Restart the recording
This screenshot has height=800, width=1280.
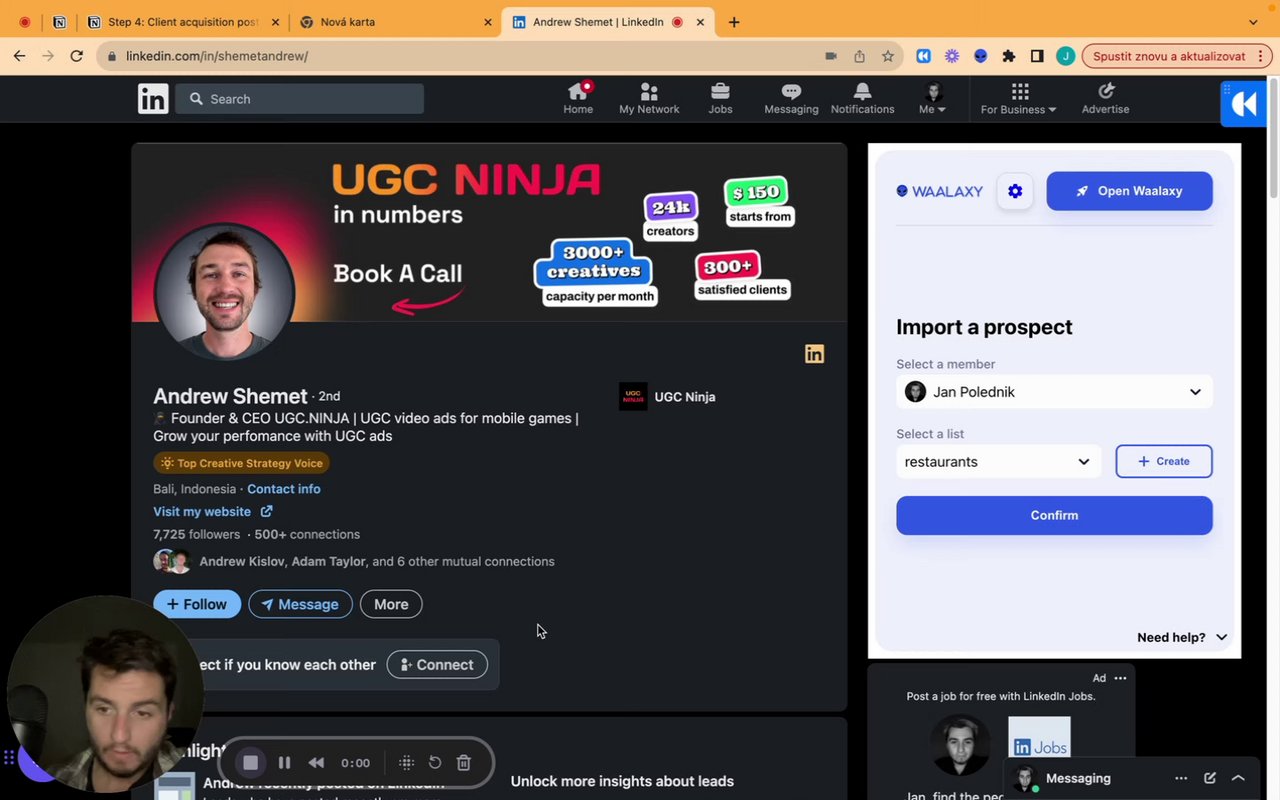tap(435, 763)
